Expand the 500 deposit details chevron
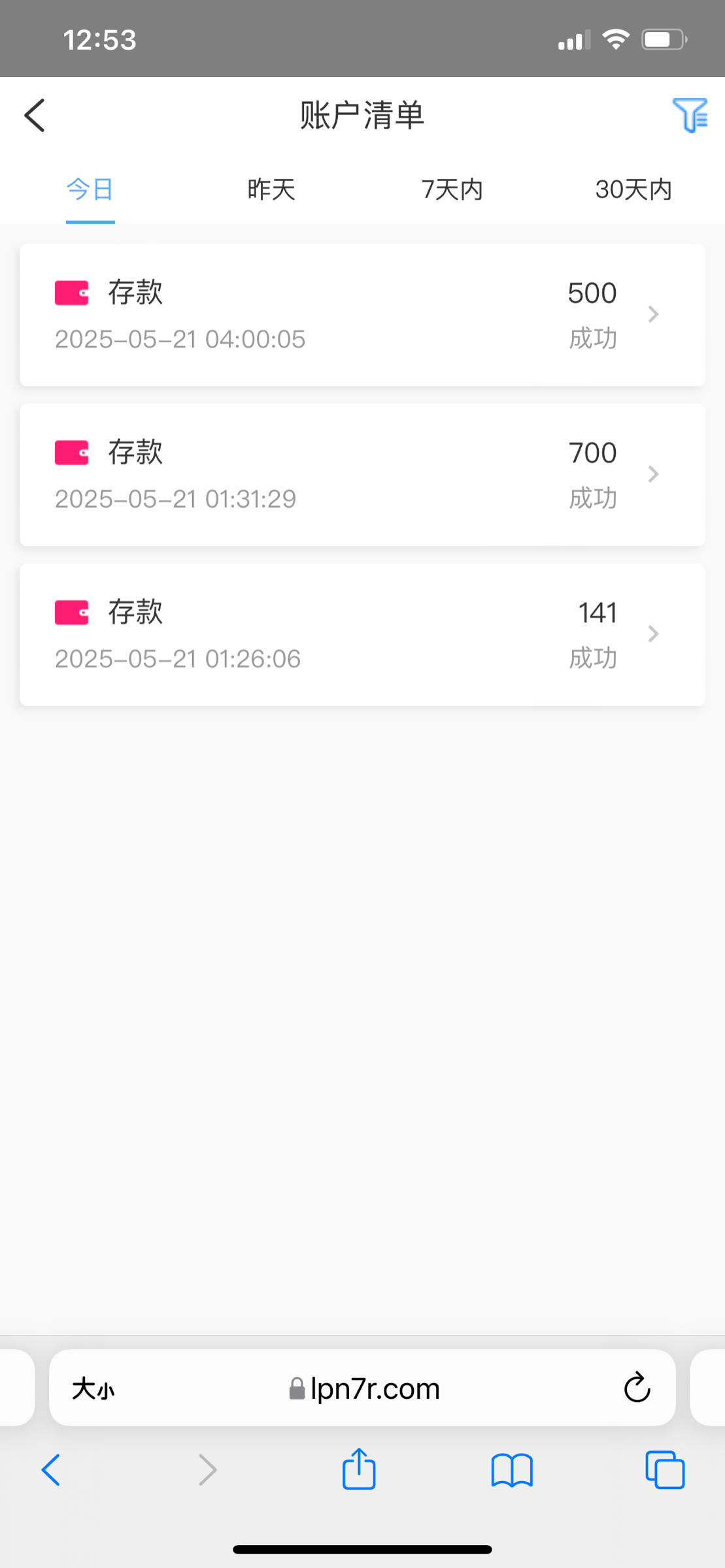This screenshot has height=1568, width=725. tap(653, 315)
